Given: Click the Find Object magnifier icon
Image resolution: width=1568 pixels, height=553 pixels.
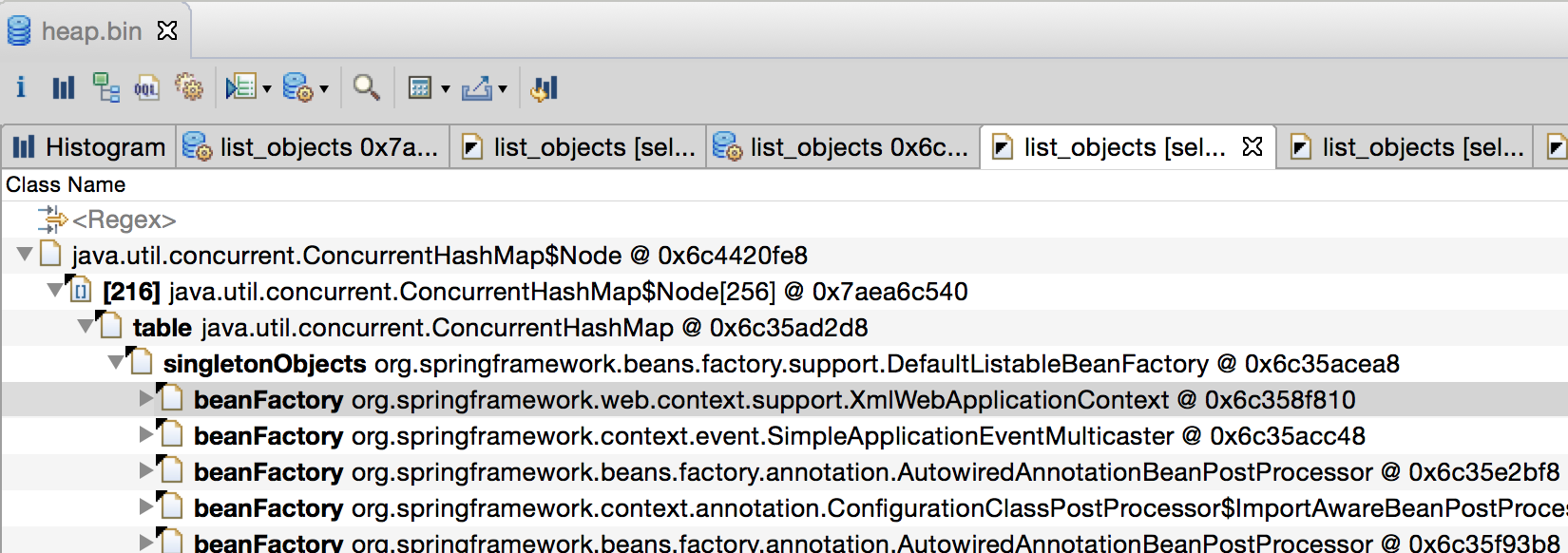Looking at the screenshot, I should point(366,88).
